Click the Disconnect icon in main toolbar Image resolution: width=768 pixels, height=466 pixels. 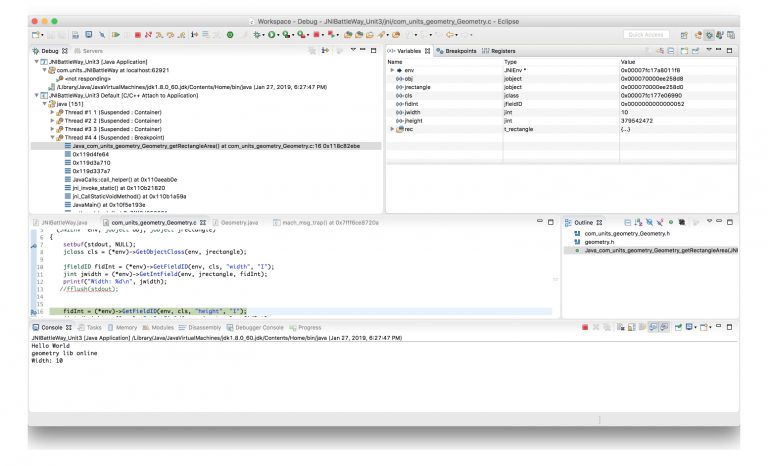click(x=148, y=35)
